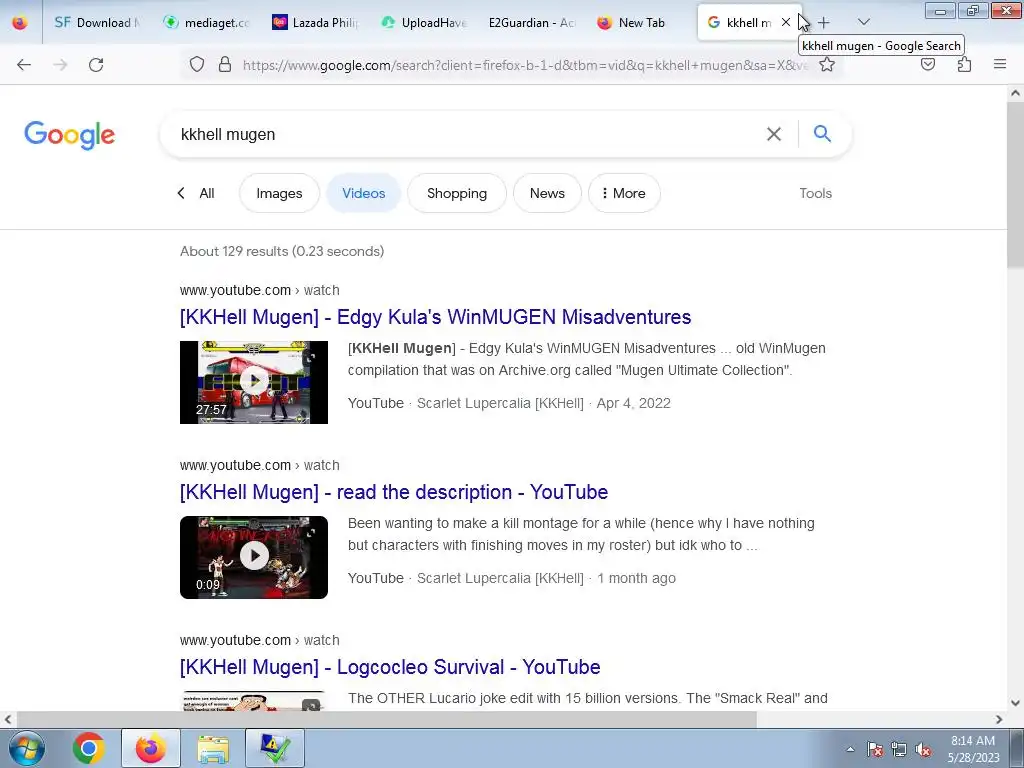Viewport: 1024px width, 768px height.
Task: Switch to E2Guardian tab
Action: [532, 22]
